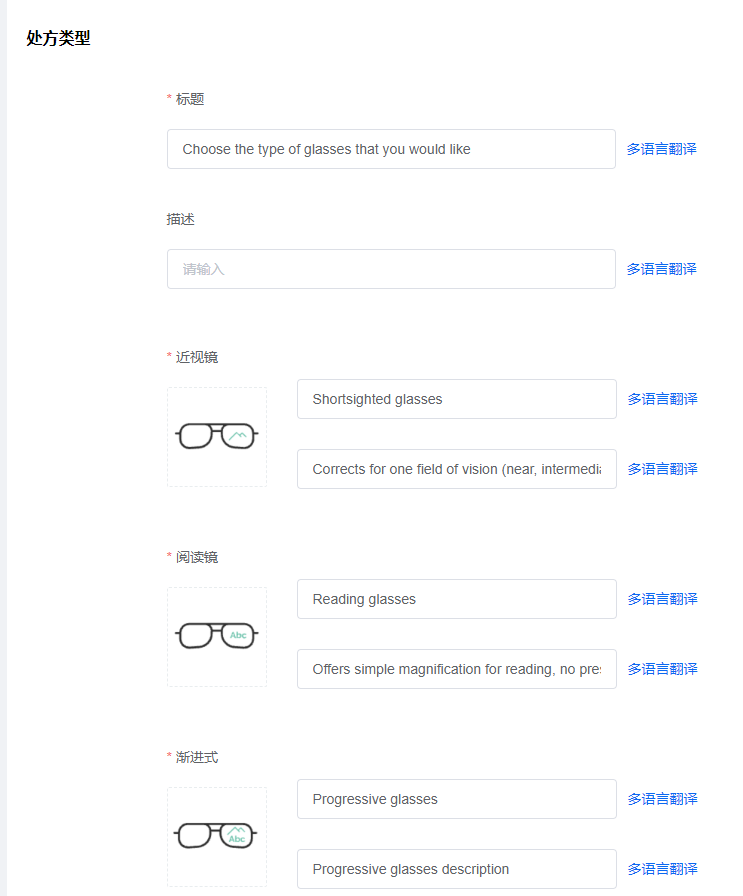Open 多语言翻译 for reading glasses description
Screen dimensions: 743x896
coord(662,669)
